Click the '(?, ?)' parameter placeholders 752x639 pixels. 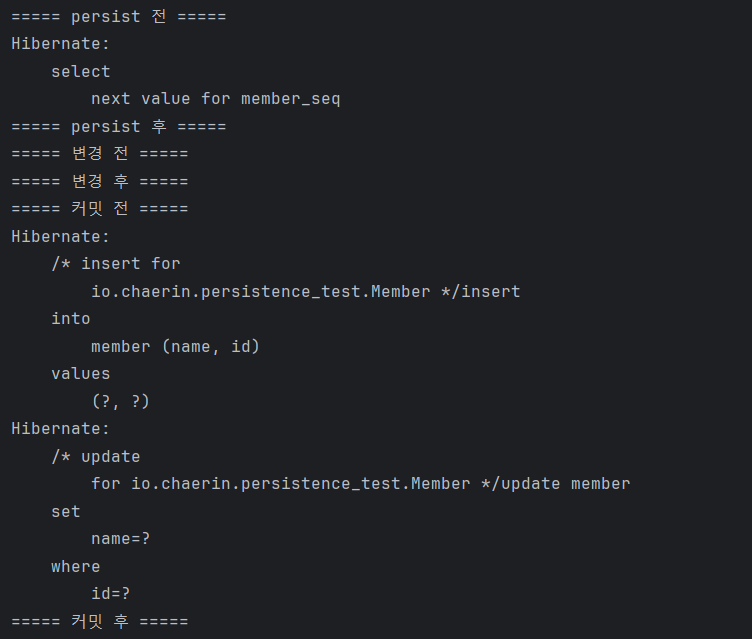click(x=120, y=401)
